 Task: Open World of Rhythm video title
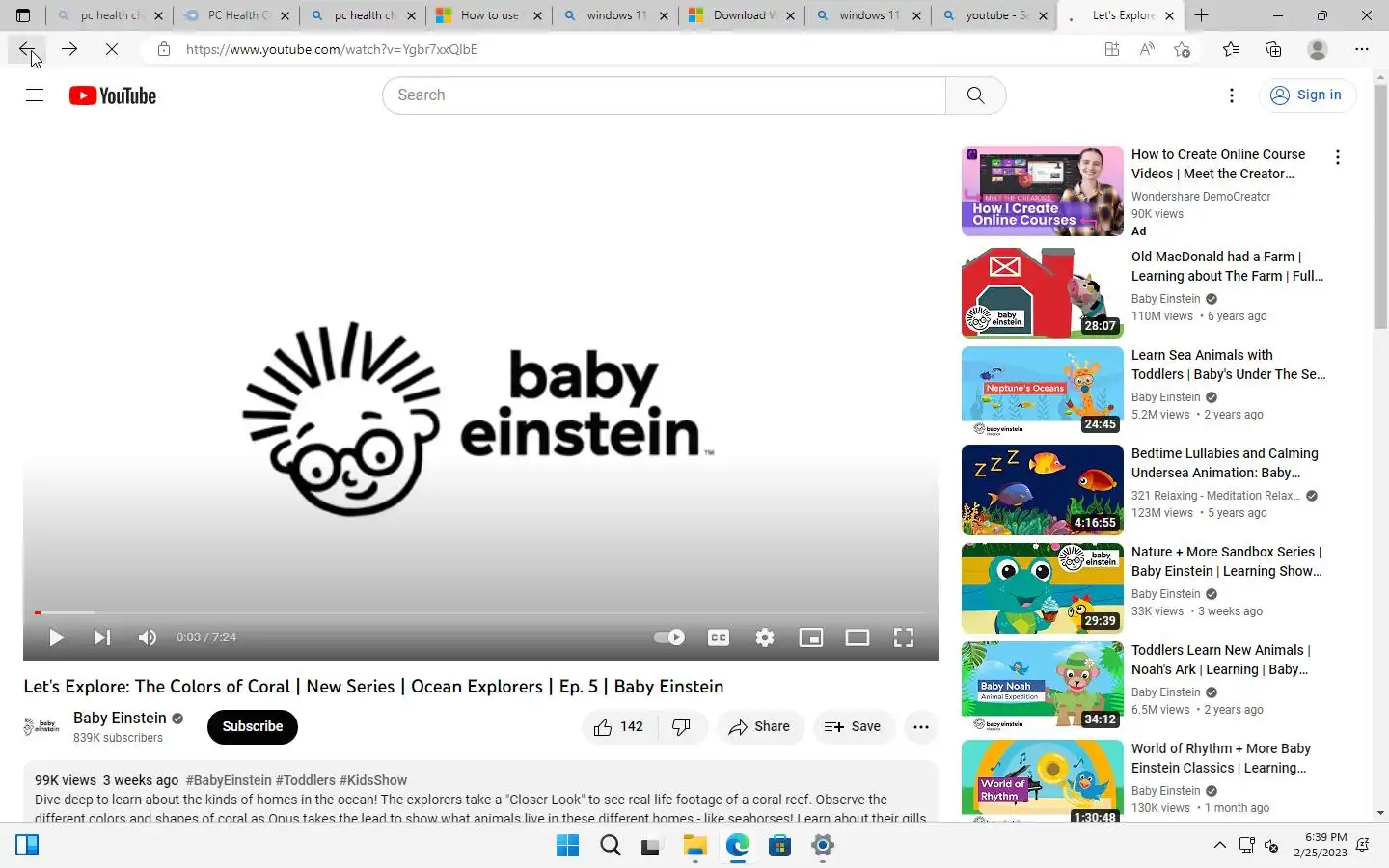pyautogui.click(x=1221, y=758)
